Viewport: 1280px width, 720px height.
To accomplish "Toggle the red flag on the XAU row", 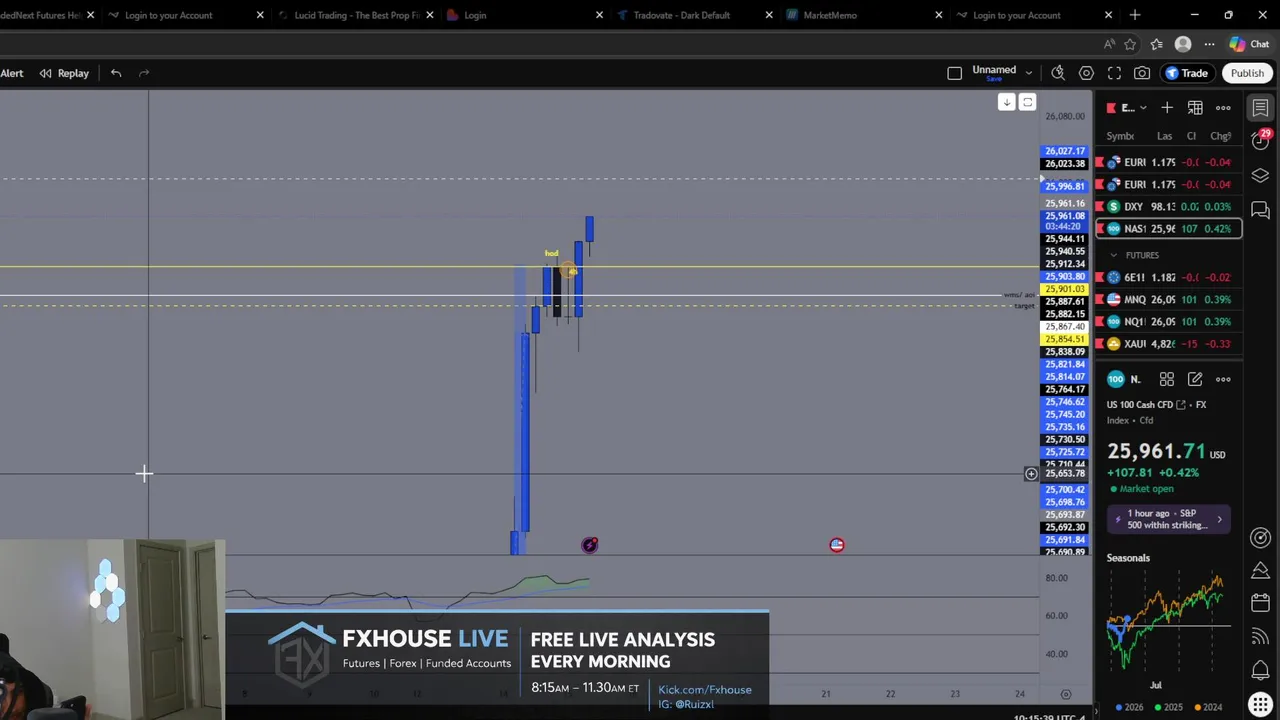I will click(1100, 344).
